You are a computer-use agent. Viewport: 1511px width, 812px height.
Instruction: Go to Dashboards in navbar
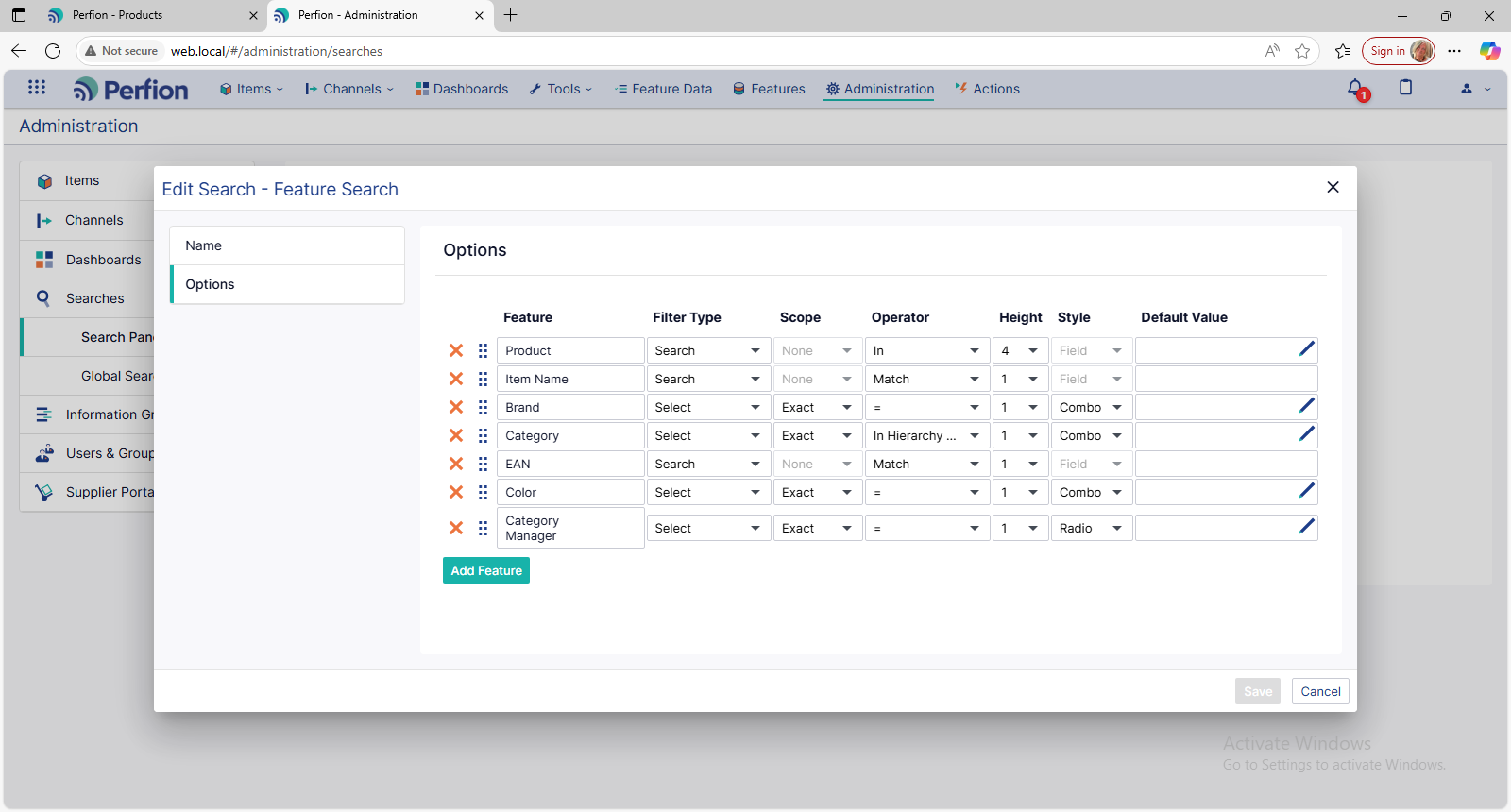(x=462, y=89)
